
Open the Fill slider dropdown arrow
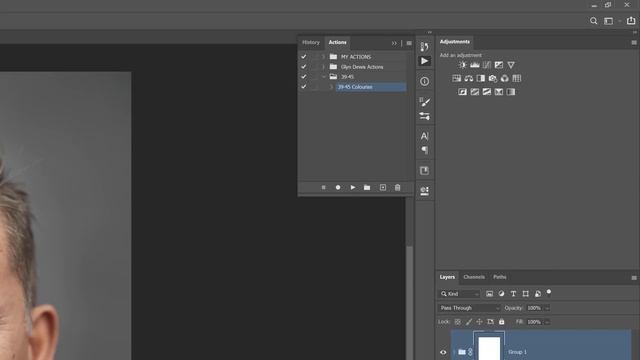tap(547, 322)
